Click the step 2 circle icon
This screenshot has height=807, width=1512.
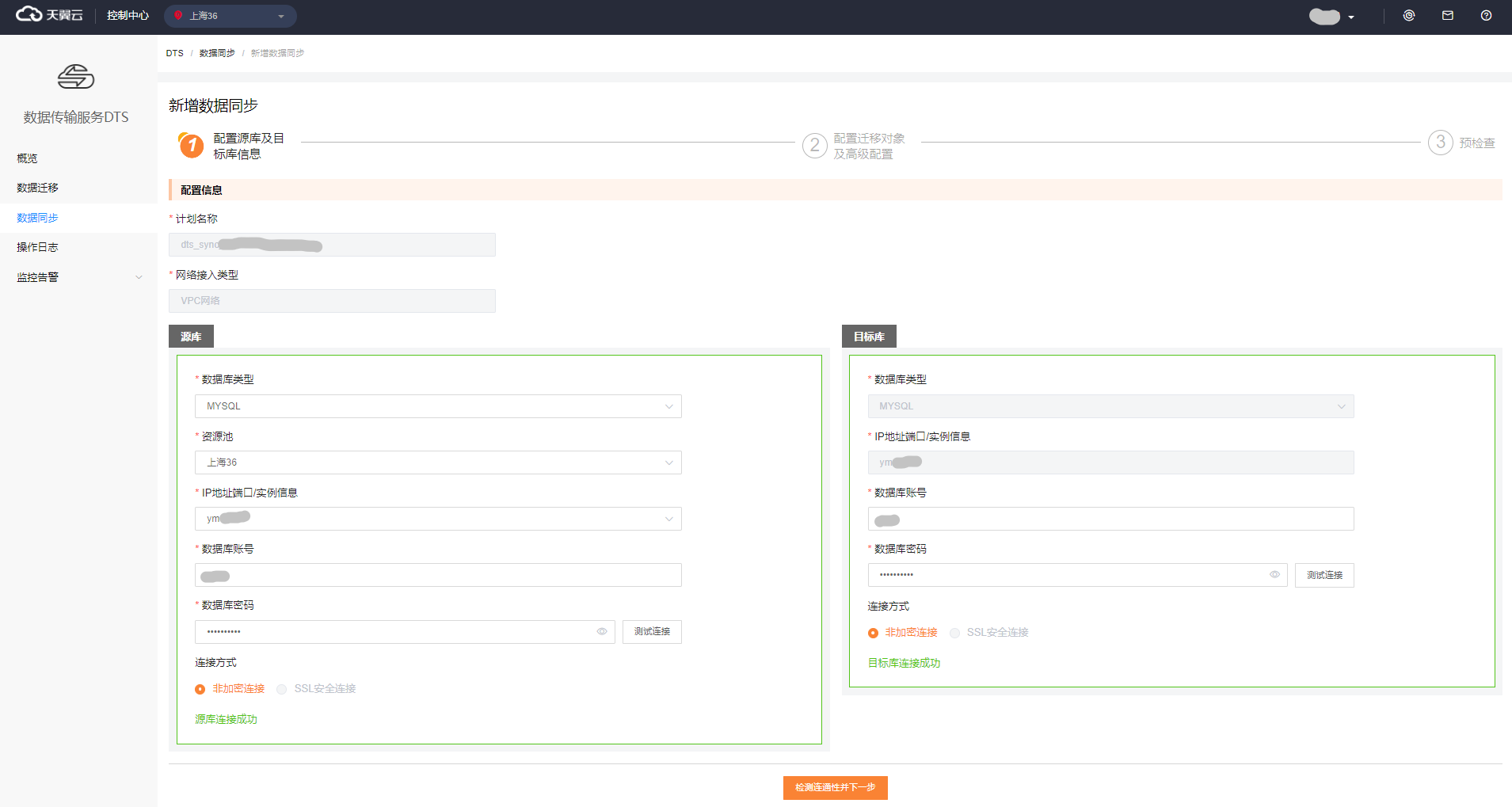(x=814, y=145)
